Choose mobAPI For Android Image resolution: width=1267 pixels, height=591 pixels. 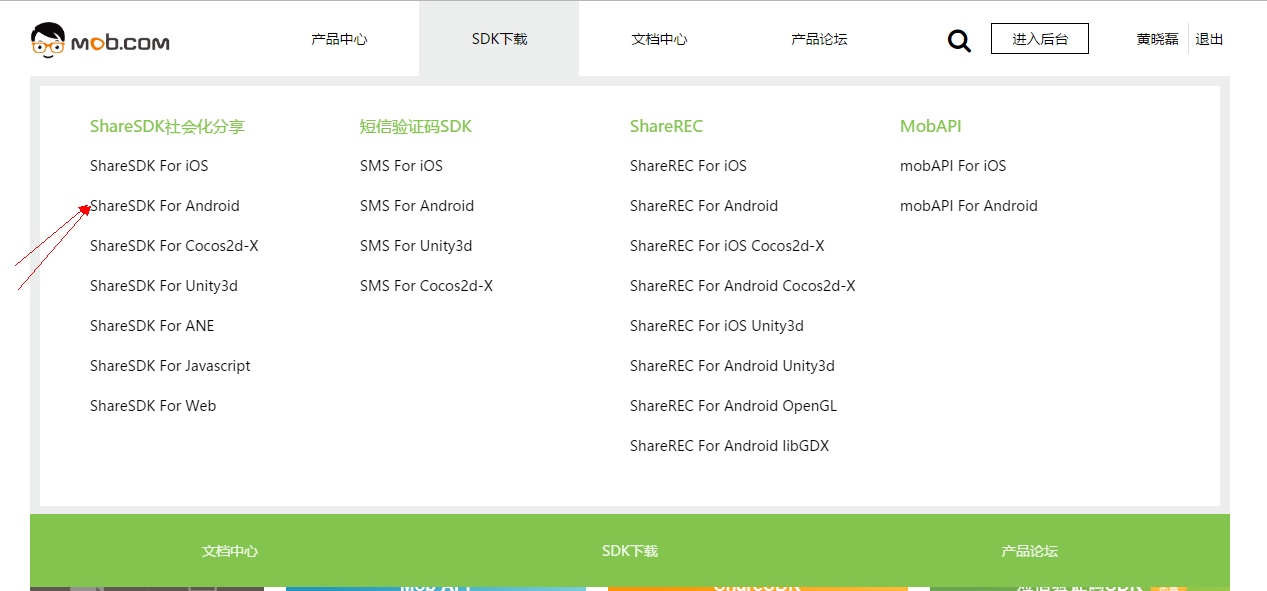pos(969,206)
